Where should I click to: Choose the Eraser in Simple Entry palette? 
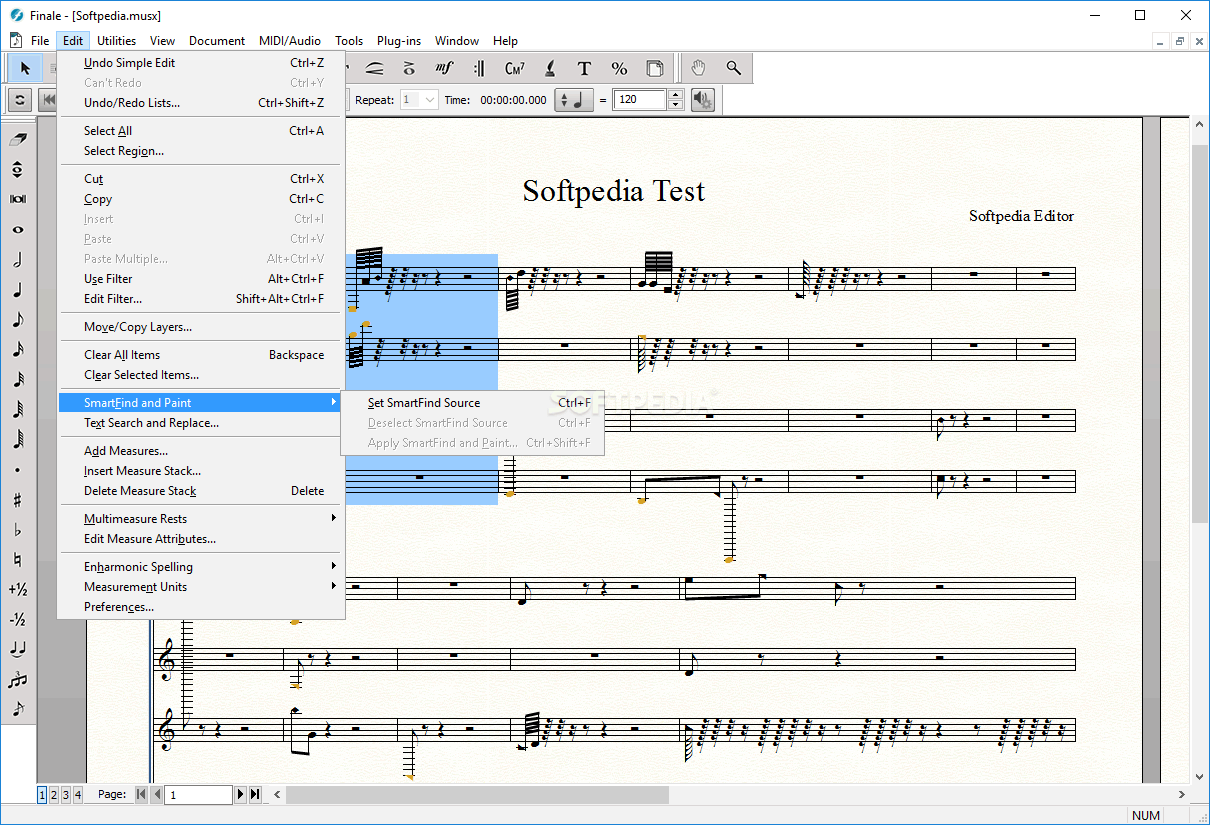pyautogui.click(x=17, y=140)
